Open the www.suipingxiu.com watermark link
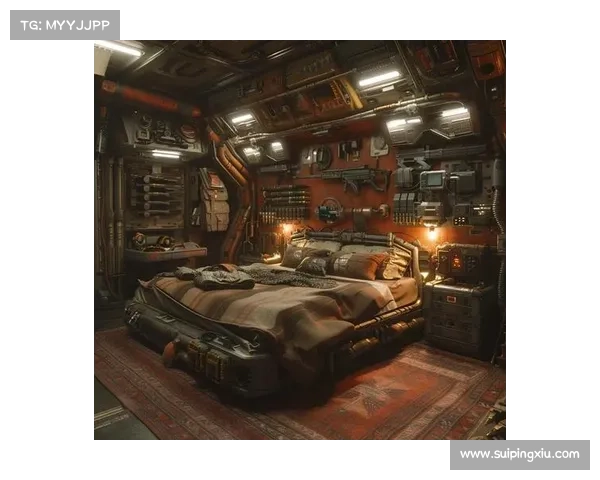Screen dimensions: 600x480 coord(519,454)
